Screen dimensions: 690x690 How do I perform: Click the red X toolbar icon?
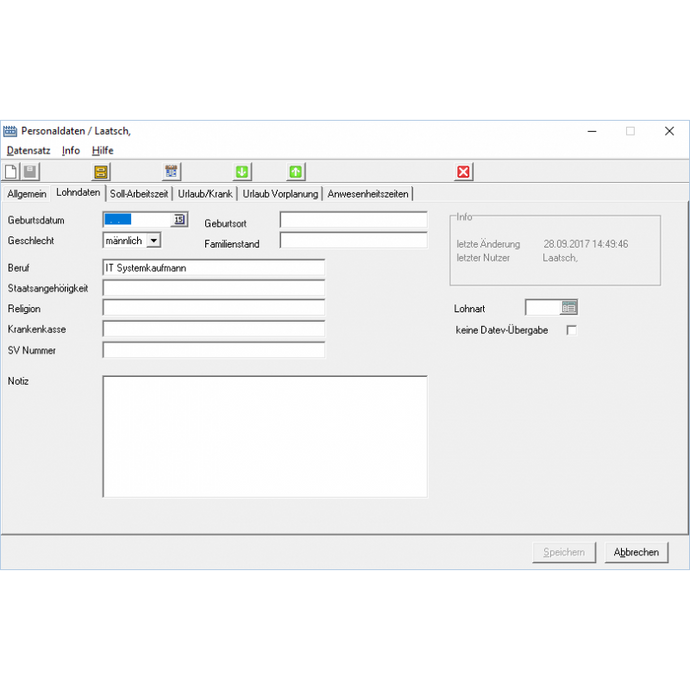[x=463, y=172]
